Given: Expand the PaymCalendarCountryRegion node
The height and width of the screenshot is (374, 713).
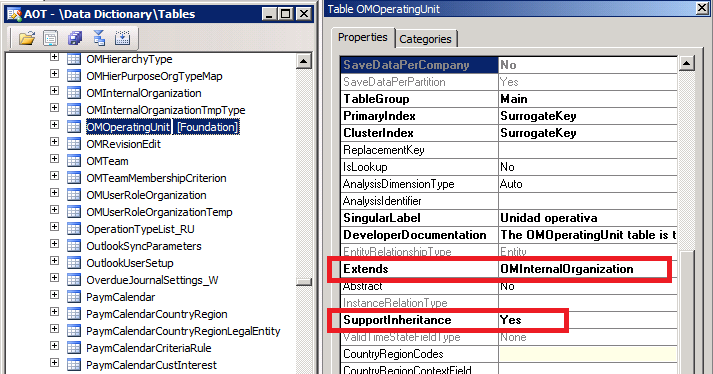Looking at the screenshot, I should 55,312.
